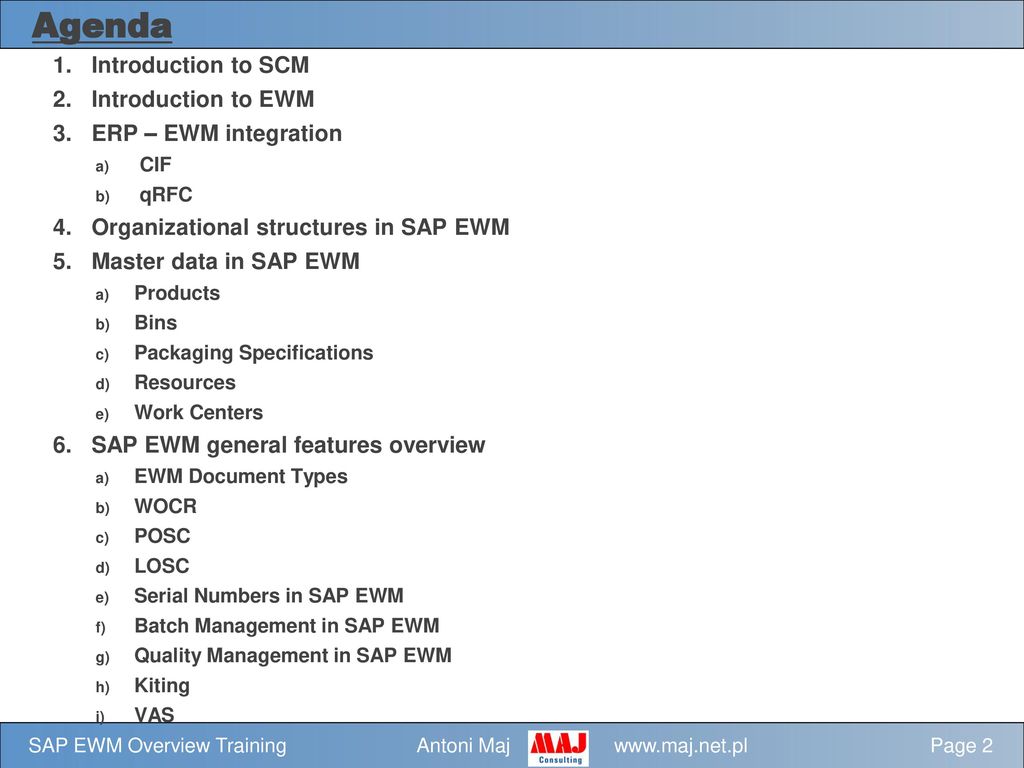The width and height of the screenshot is (1024, 768).
Task: Click the 'Resources' sub-item
Action: pyautogui.click(x=185, y=383)
